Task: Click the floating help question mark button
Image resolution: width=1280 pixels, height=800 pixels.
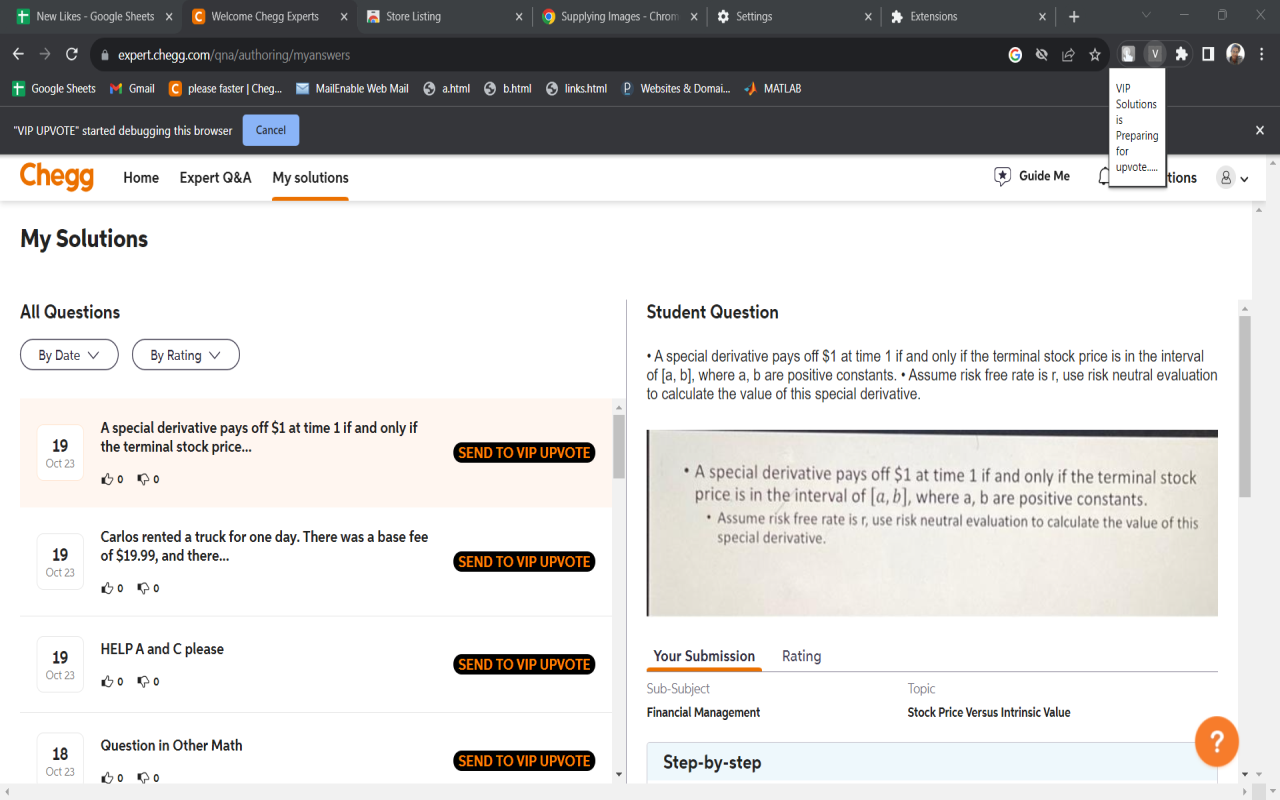Action: (1217, 741)
